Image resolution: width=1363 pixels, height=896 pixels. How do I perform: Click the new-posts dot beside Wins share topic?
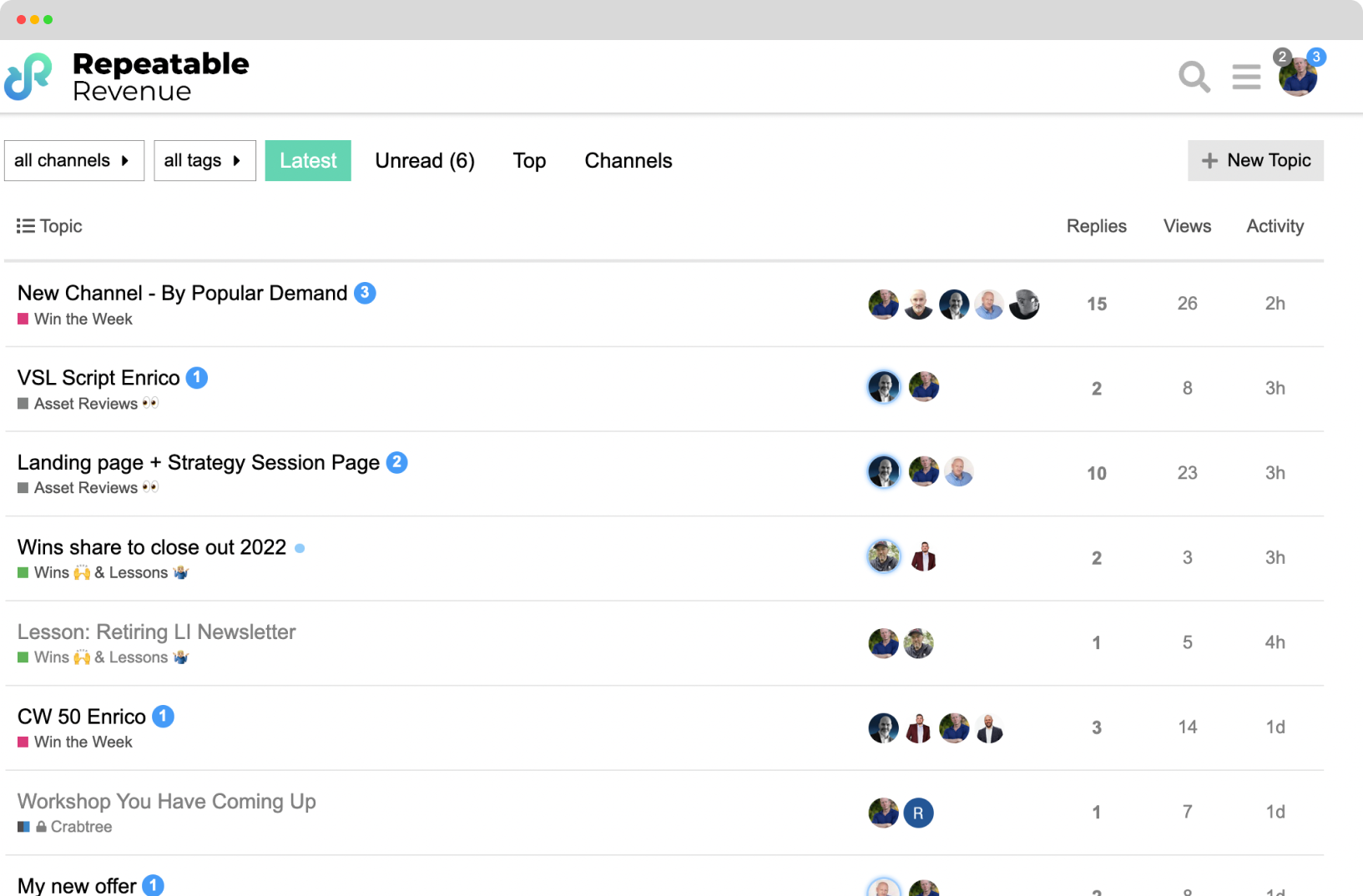[x=300, y=548]
